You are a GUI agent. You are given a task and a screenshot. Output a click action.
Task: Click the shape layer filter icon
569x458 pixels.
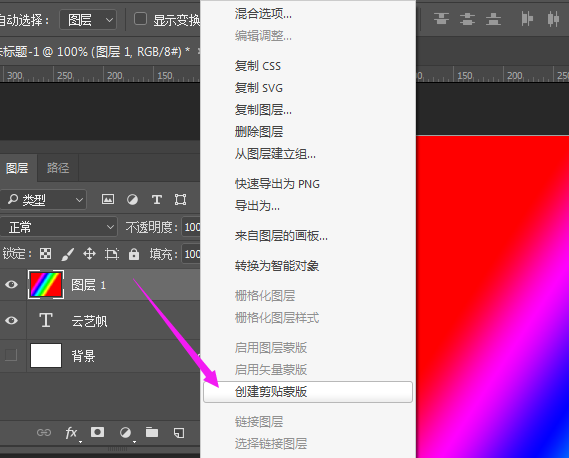click(180, 199)
